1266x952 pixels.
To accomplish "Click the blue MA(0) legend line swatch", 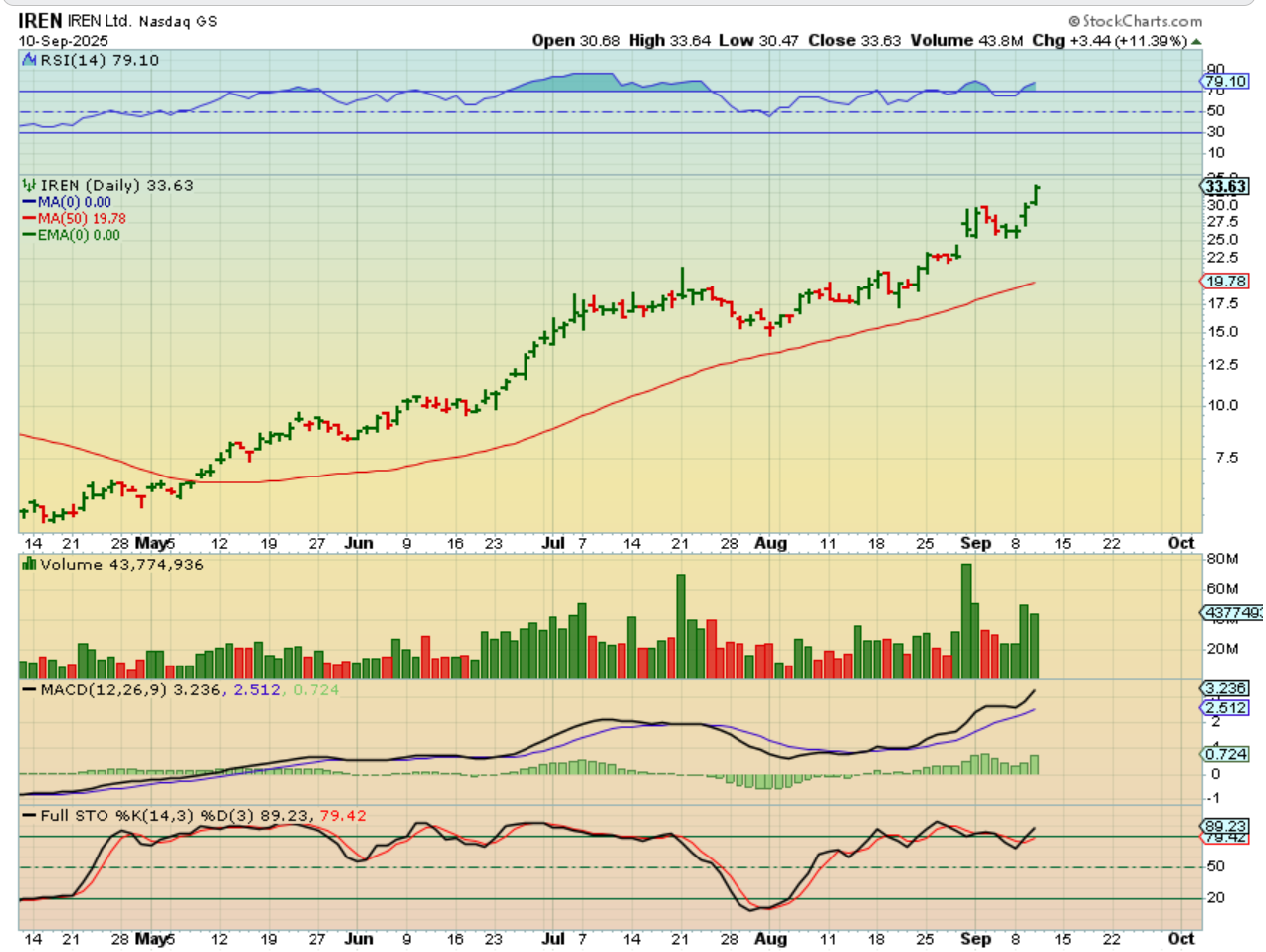I will click(x=30, y=202).
